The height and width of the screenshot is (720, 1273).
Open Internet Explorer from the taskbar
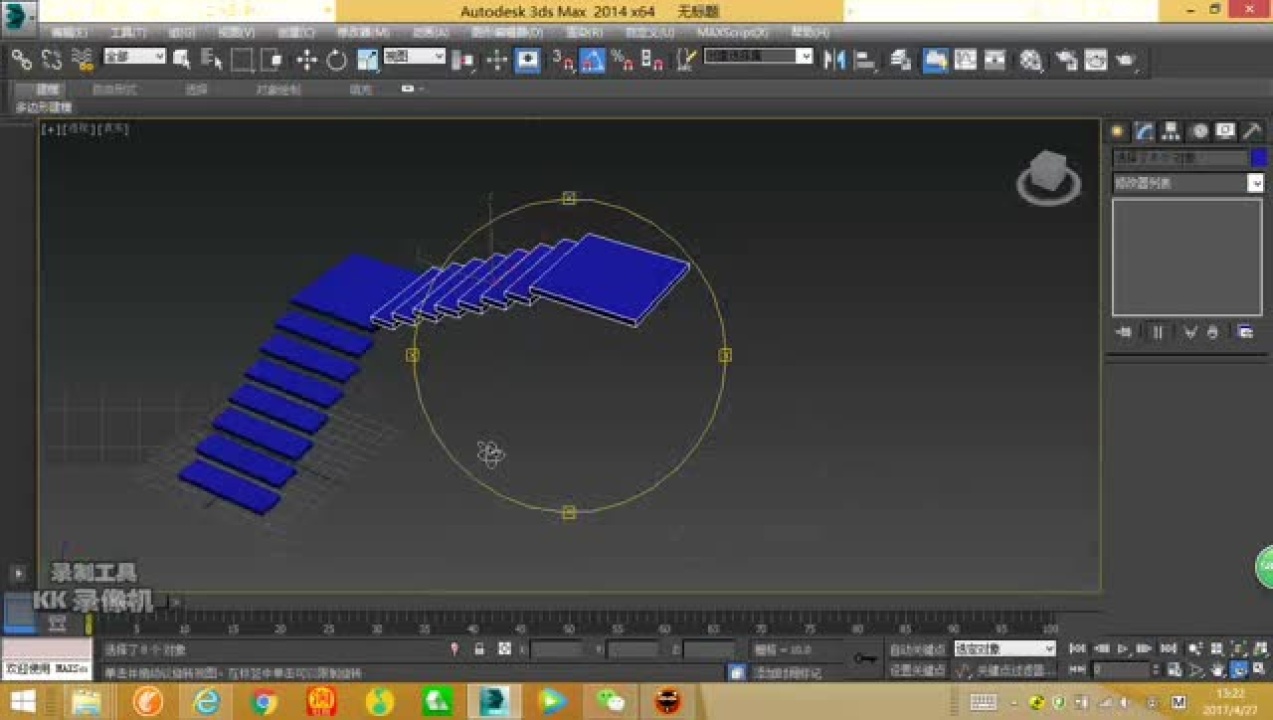(x=207, y=701)
